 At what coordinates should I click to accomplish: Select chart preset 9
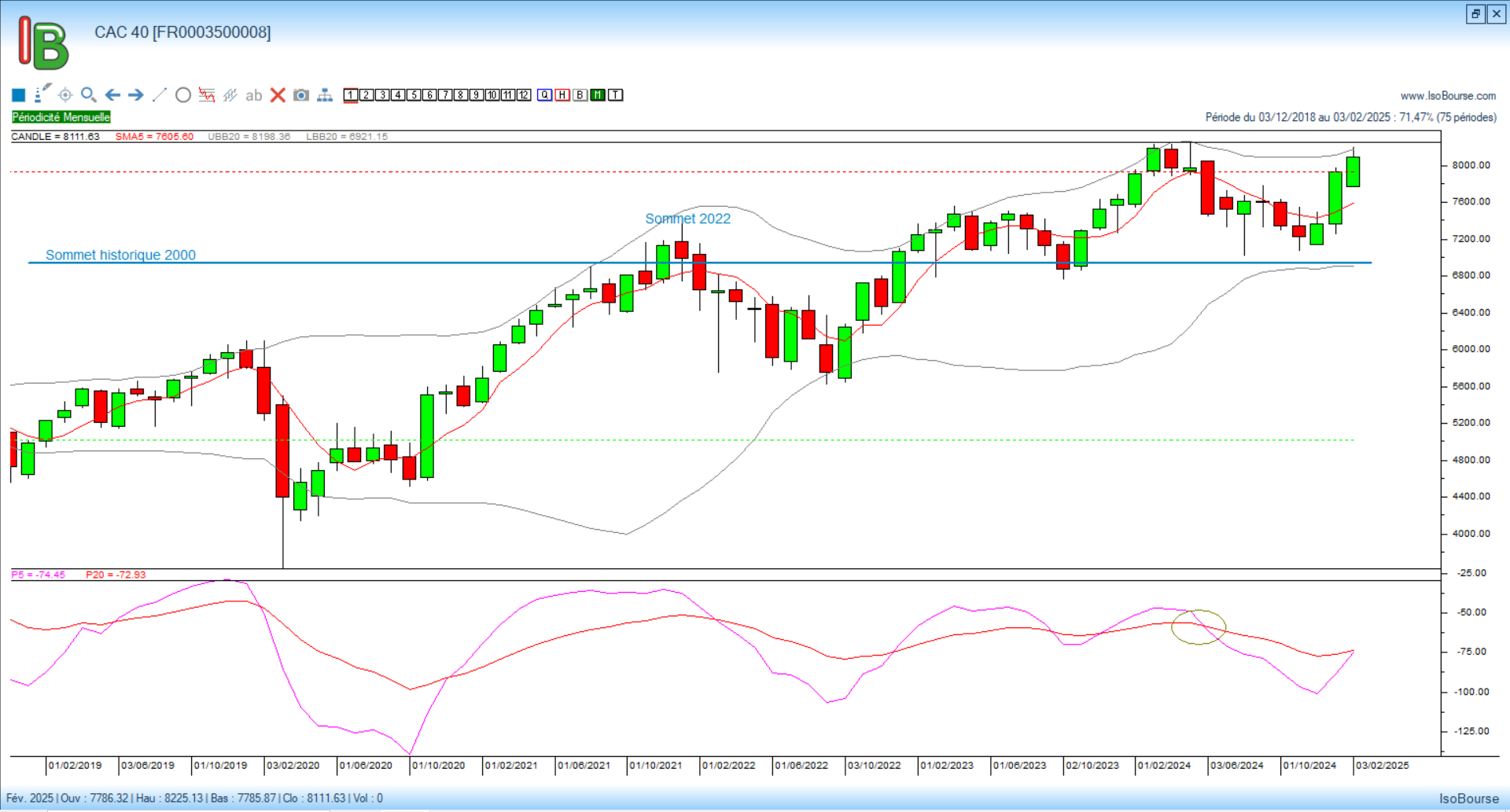[477, 95]
